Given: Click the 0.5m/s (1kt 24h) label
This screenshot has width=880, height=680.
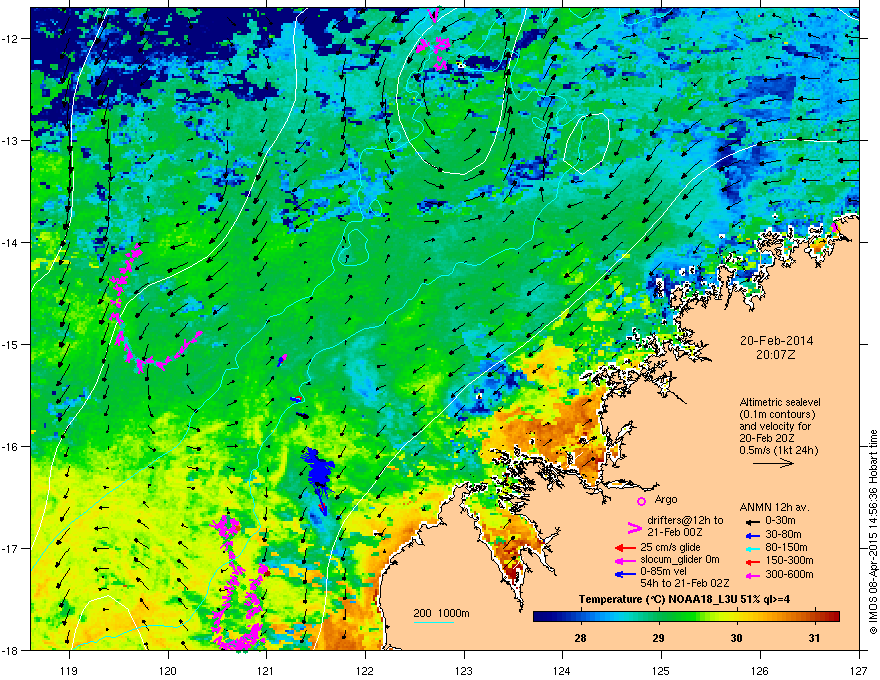Looking at the screenshot, I should [x=778, y=450].
